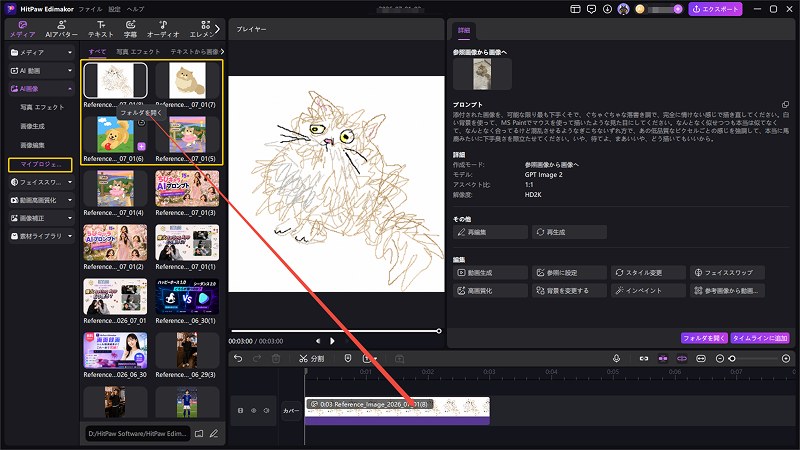This screenshot has width=800, height=450.
Task: Click the 再編集 button
Action: pyautogui.click(x=490, y=232)
